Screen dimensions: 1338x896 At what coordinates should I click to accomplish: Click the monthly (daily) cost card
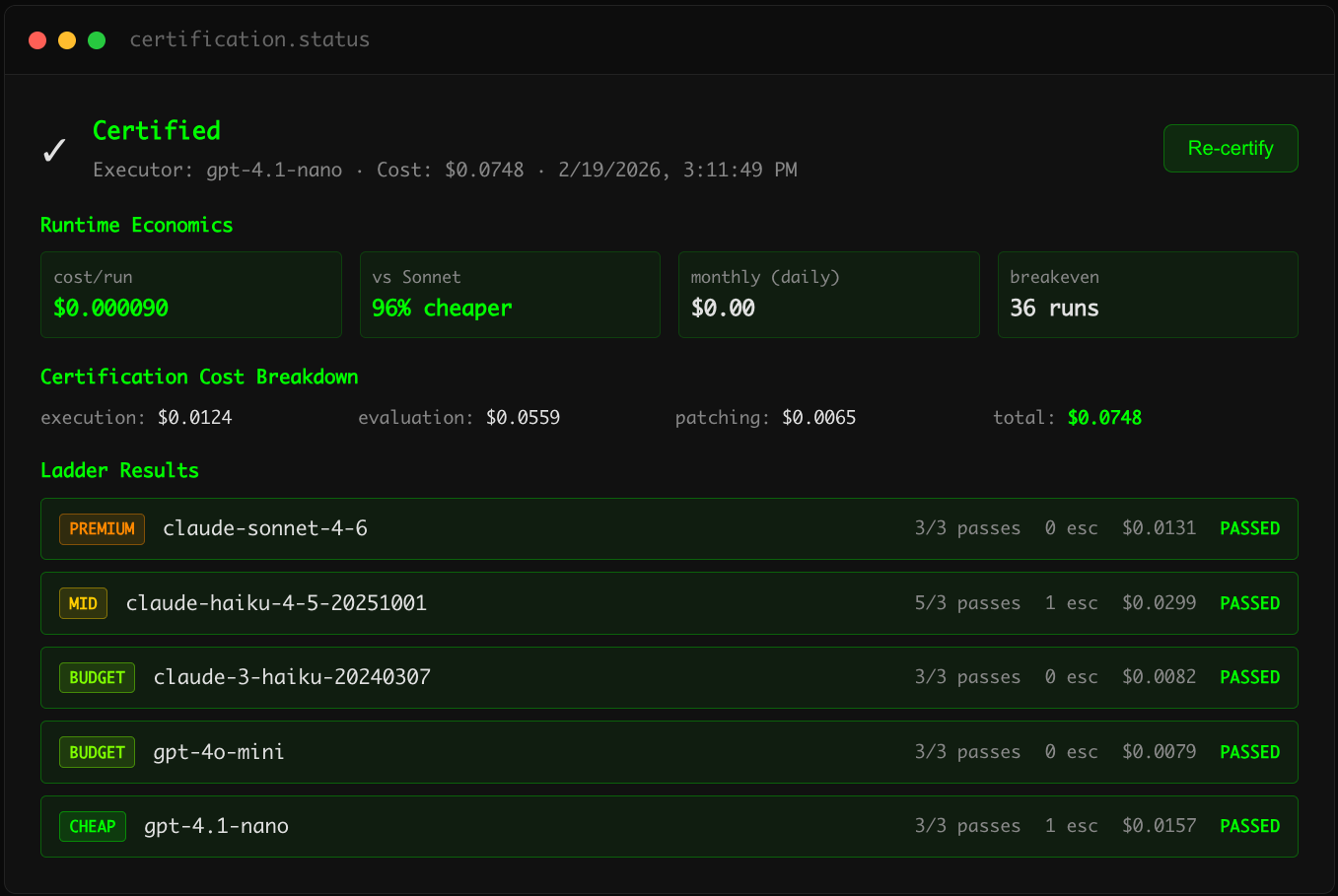828,295
